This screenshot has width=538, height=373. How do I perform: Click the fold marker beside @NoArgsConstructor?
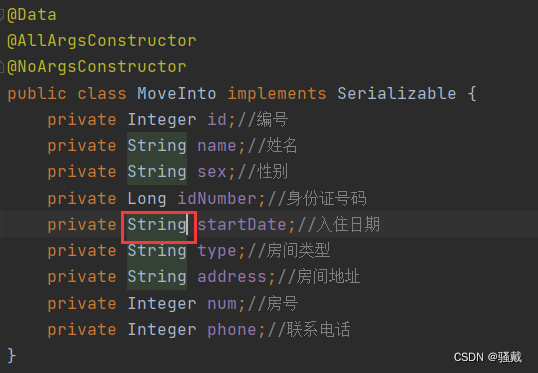tap(1, 67)
